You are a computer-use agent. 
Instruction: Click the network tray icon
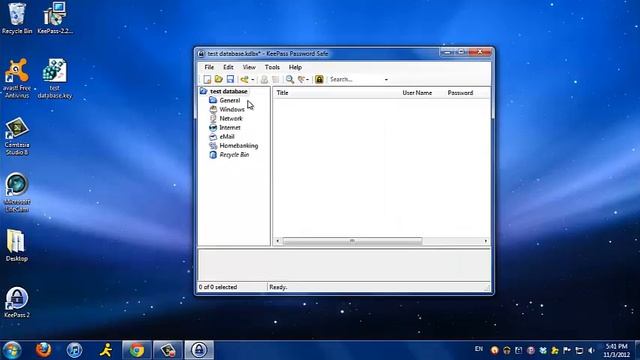[x=579, y=351]
